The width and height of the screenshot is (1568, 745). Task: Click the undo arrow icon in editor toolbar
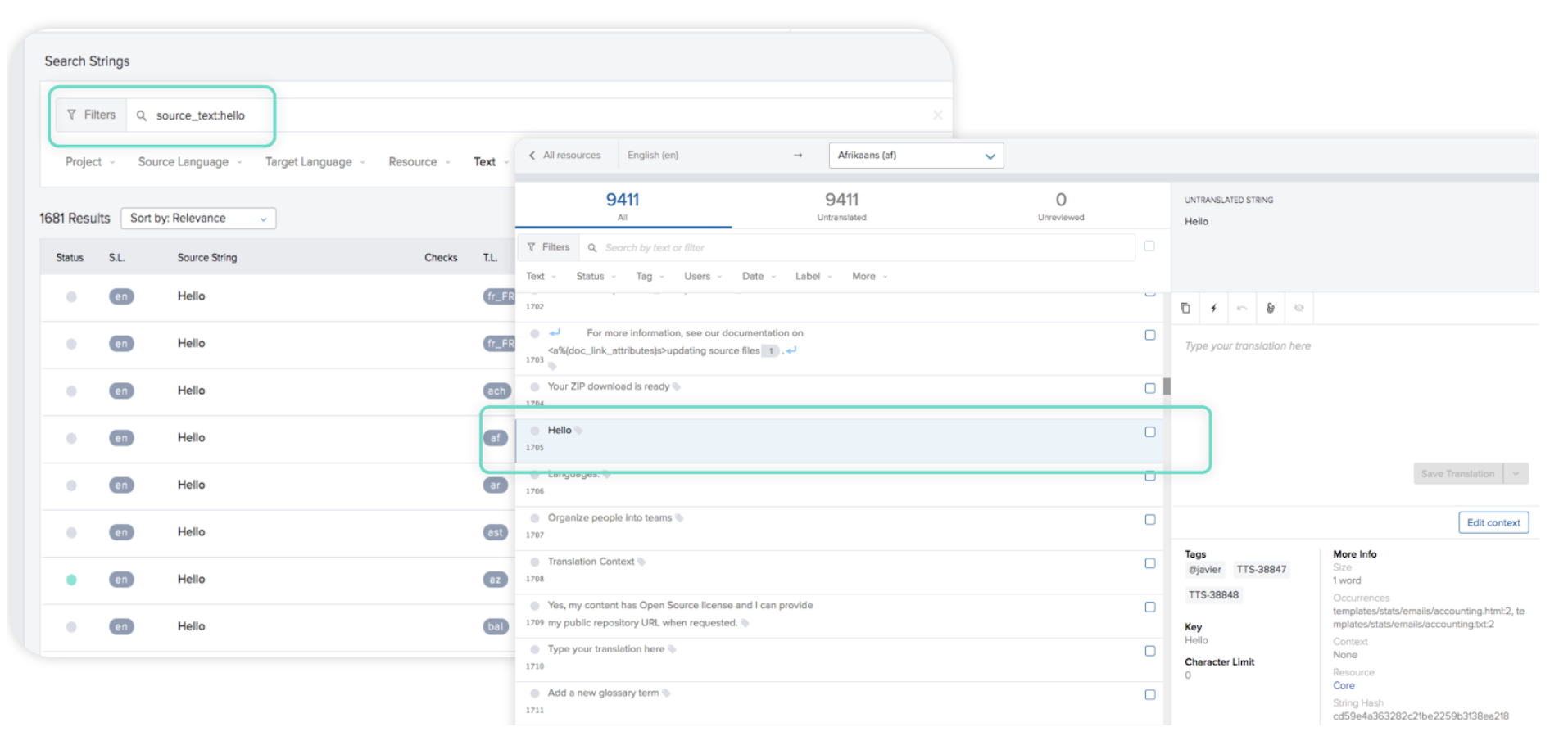pyautogui.click(x=1242, y=309)
